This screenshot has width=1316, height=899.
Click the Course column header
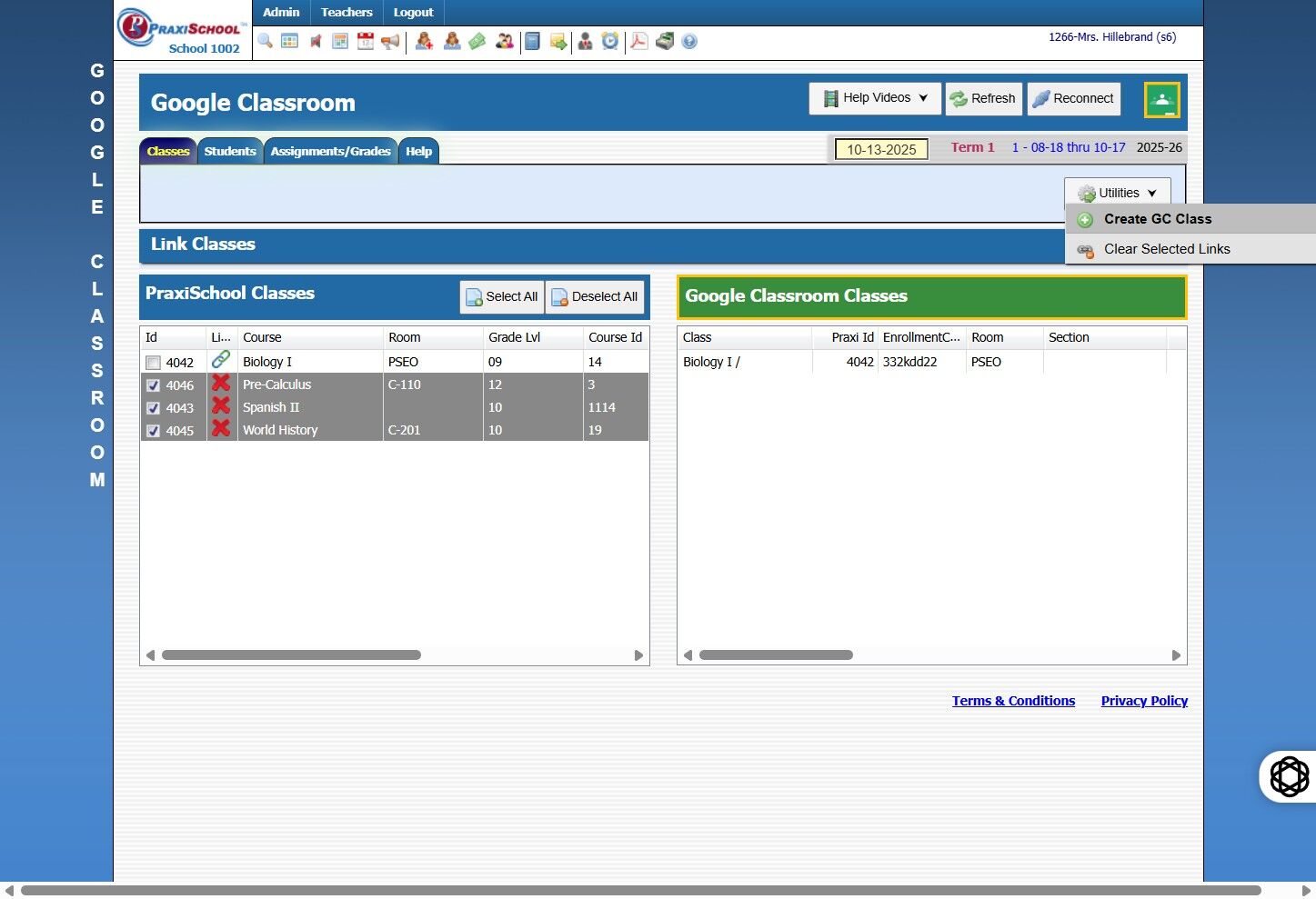(310, 337)
